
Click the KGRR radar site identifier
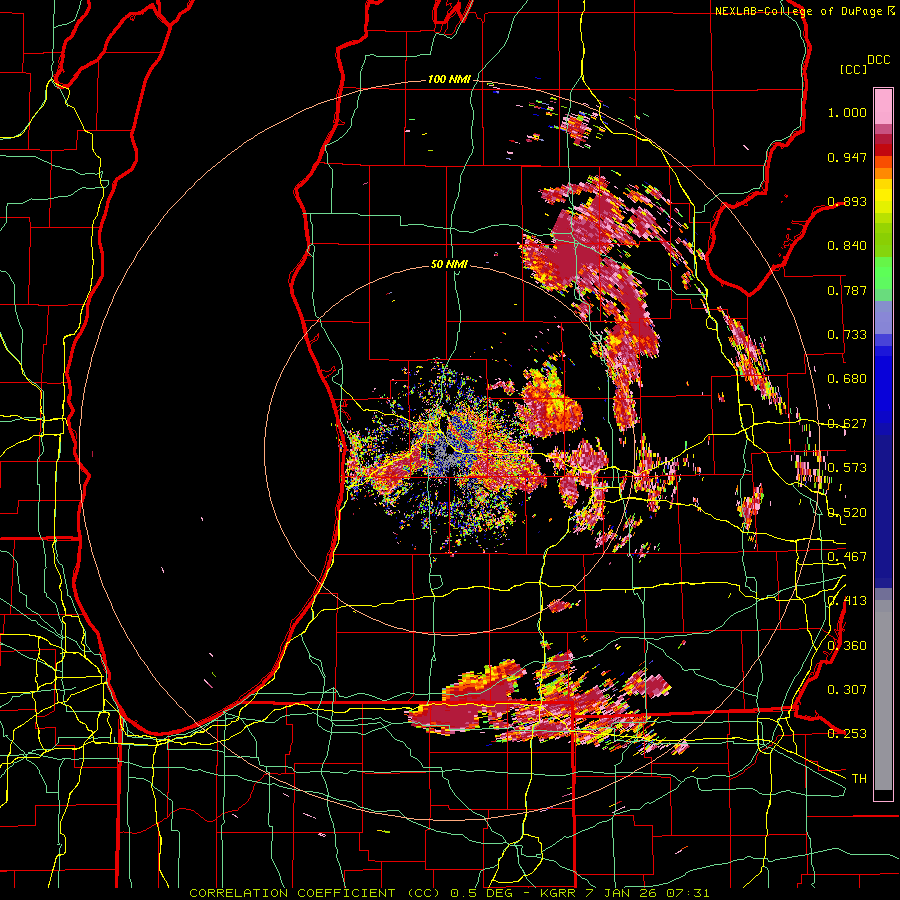[560, 893]
